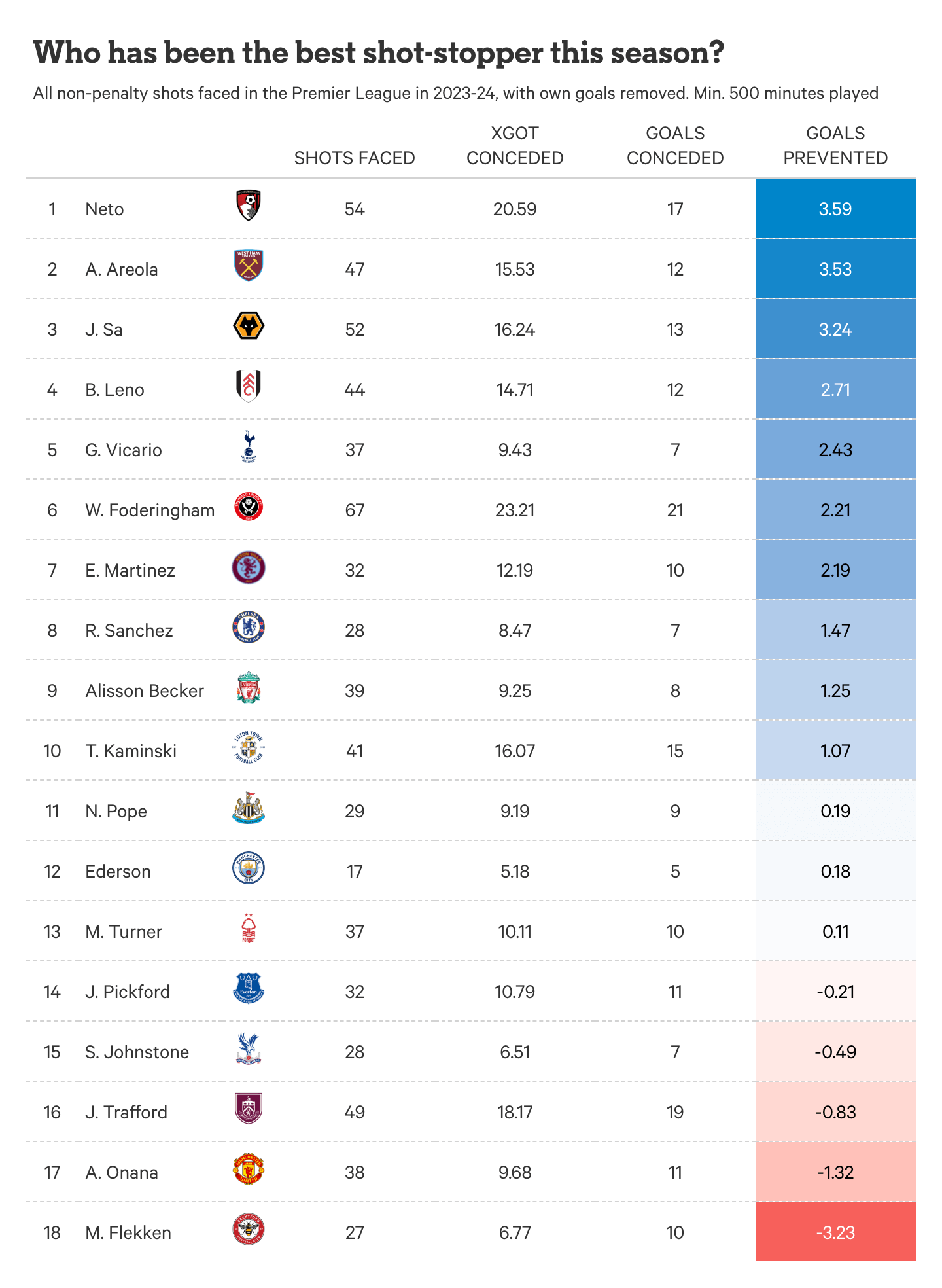Image resolution: width=942 pixels, height=1288 pixels.
Task: Select the Luton Town crest beside T. Kaminski
Action: pyautogui.click(x=249, y=748)
